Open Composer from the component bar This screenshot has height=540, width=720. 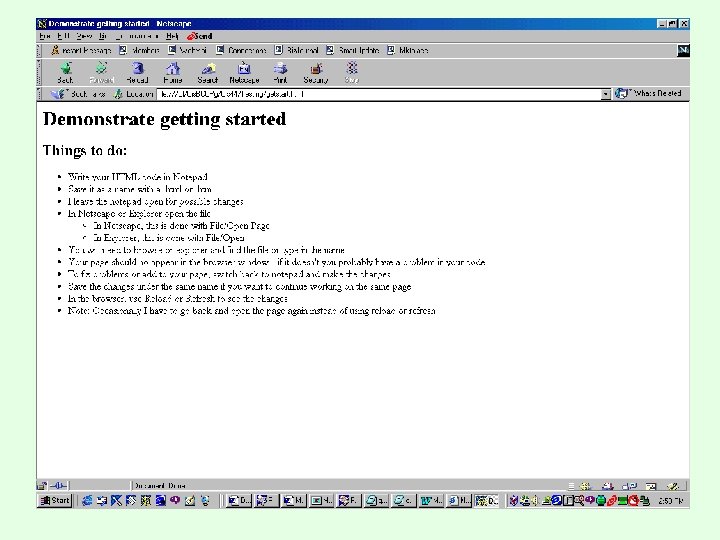click(x=673, y=486)
